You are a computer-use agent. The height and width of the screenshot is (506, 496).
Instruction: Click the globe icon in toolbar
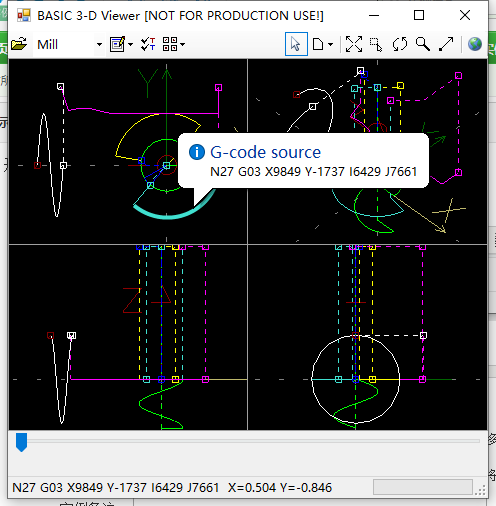click(x=475, y=44)
